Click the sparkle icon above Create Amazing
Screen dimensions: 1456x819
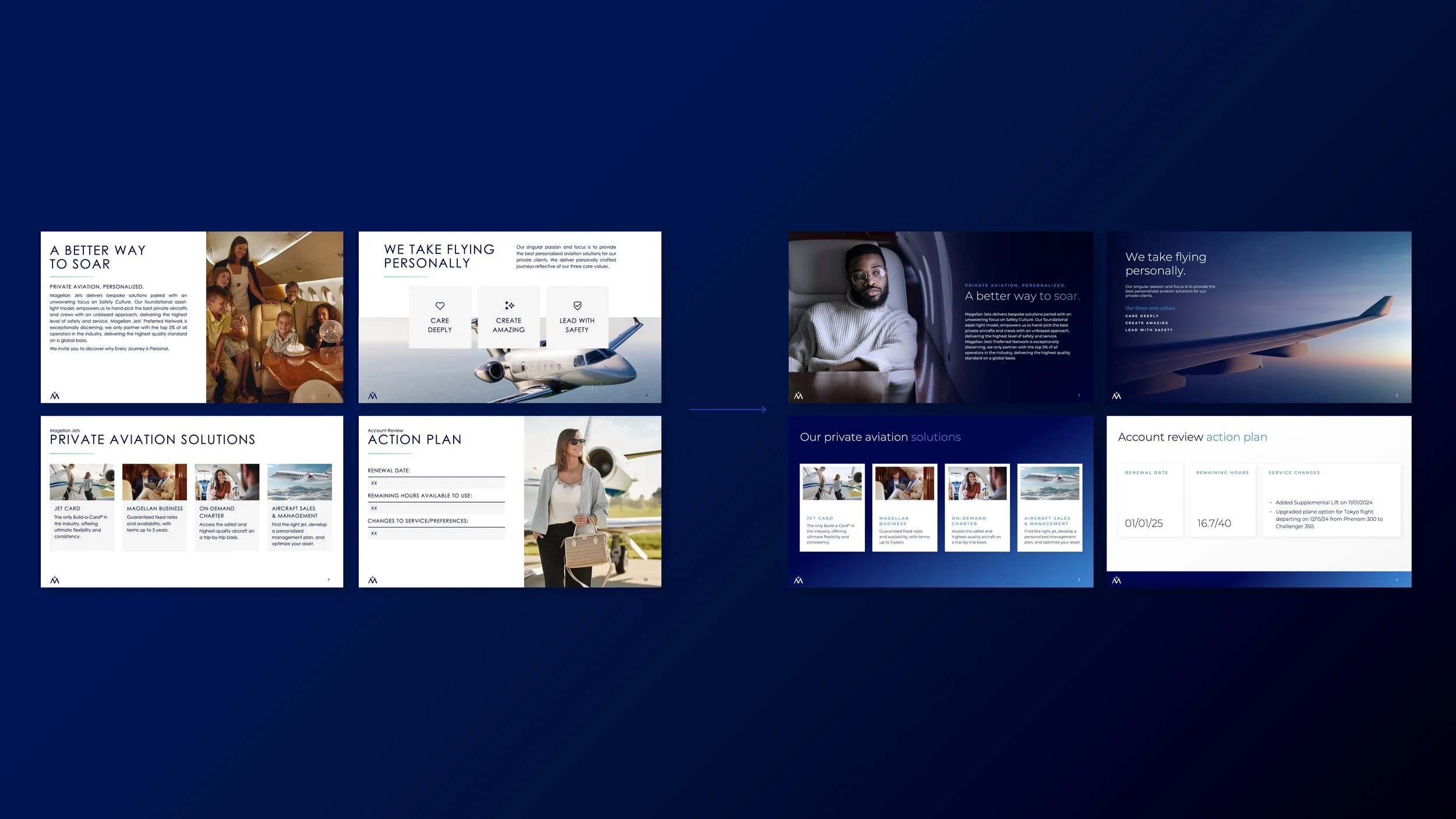coord(509,306)
